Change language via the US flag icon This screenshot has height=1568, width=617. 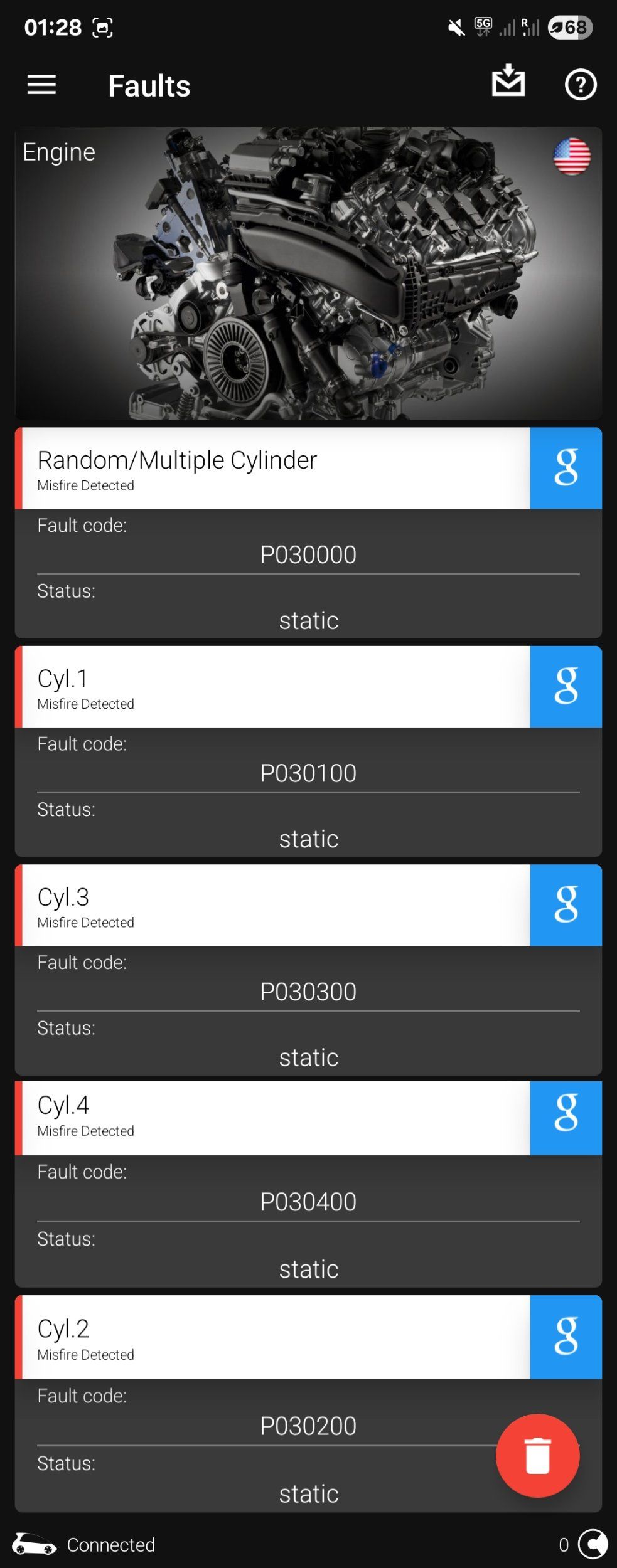pos(572,156)
